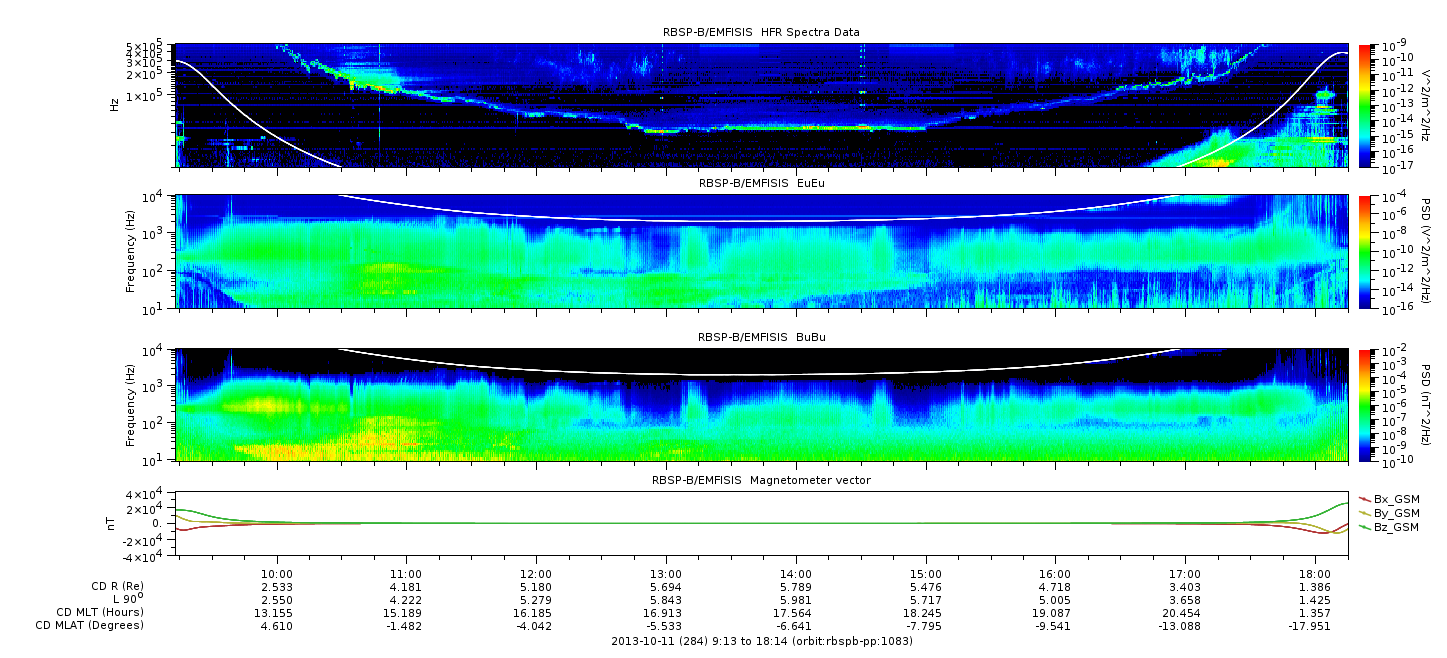Click the 13:00 time axis label

tap(666, 573)
